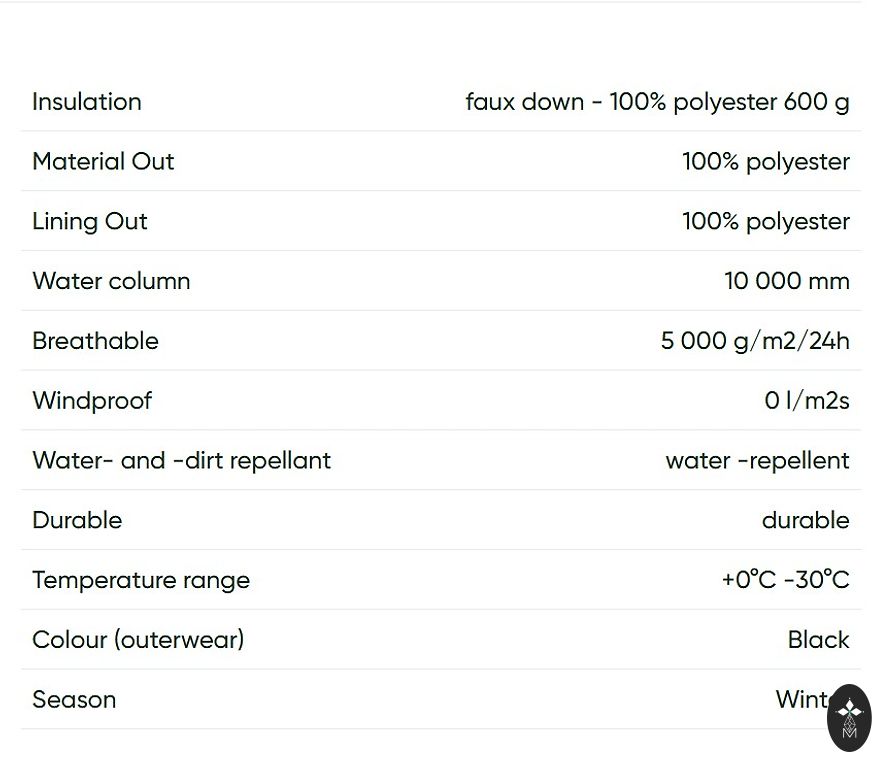The width and height of the screenshot is (888, 768).
Task: Click the Black colour value
Action: pyautogui.click(x=818, y=640)
